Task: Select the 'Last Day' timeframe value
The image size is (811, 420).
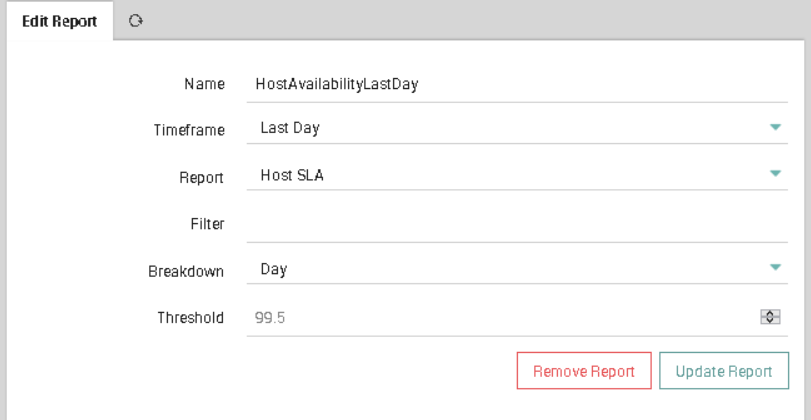Action: coord(290,128)
